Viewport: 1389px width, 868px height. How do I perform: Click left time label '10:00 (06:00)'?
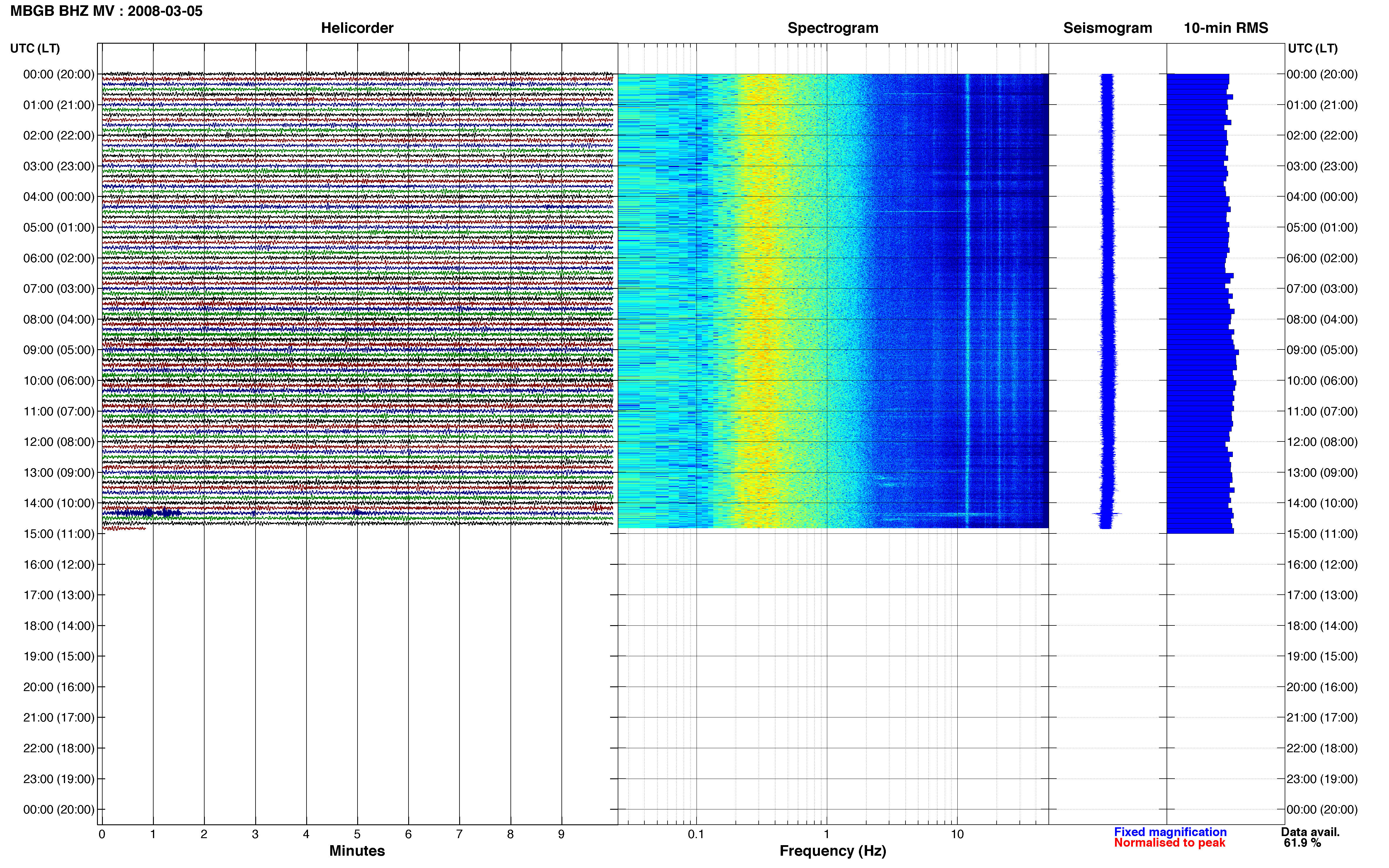[x=59, y=381]
